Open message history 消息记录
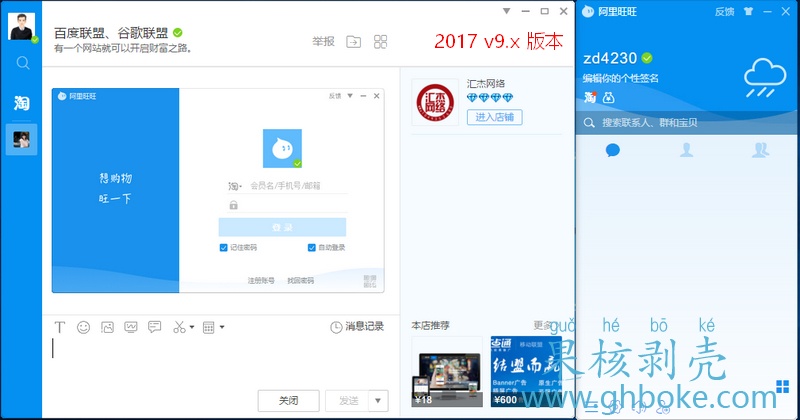The width and height of the screenshot is (800, 420). (x=357, y=327)
